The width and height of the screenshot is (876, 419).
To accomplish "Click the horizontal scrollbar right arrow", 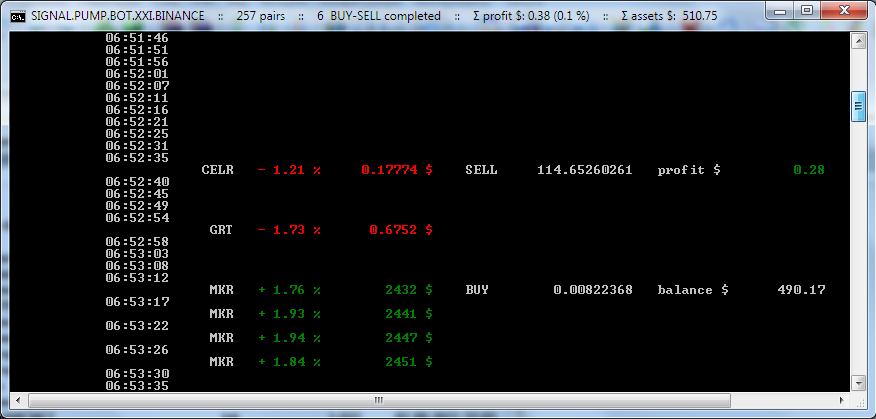I will pyautogui.click(x=841, y=400).
